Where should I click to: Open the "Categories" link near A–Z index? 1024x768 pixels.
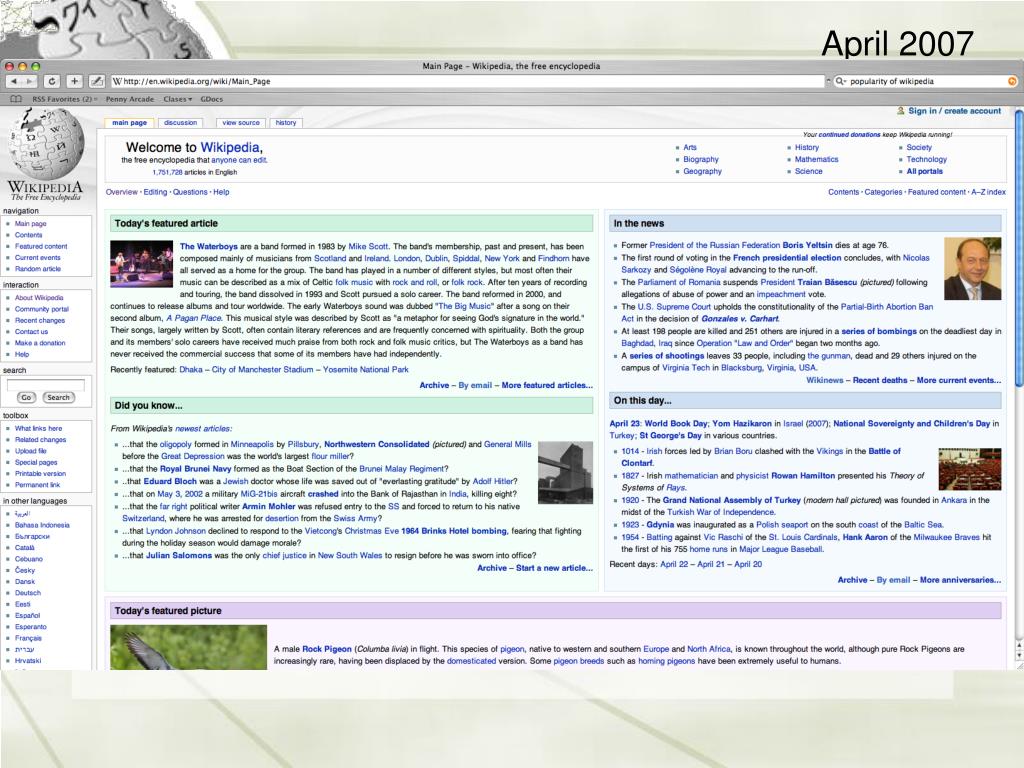(883, 192)
